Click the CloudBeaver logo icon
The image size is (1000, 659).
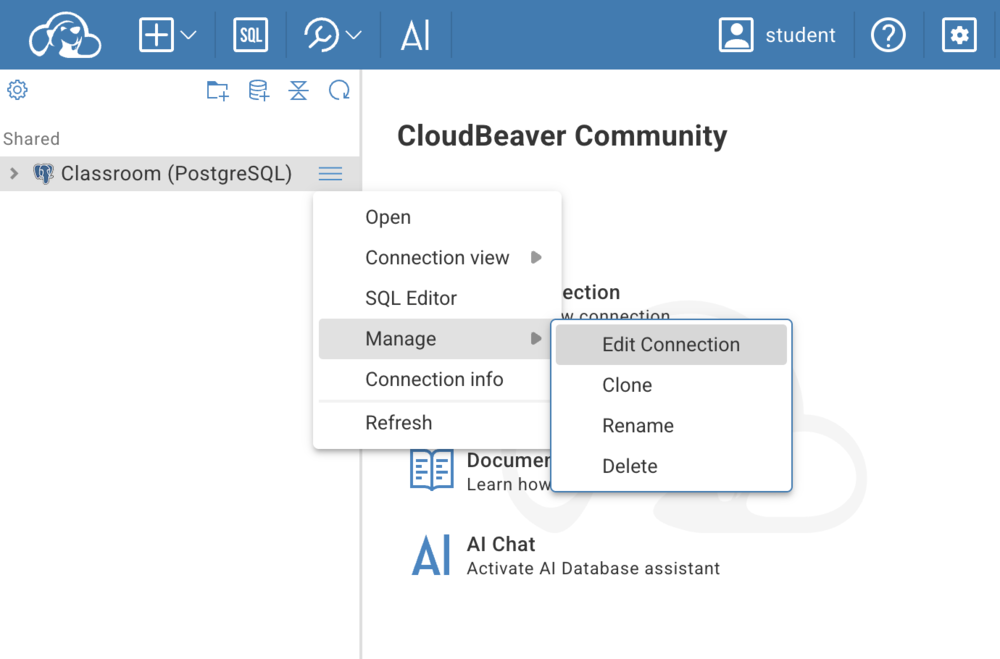pyautogui.click(x=64, y=35)
